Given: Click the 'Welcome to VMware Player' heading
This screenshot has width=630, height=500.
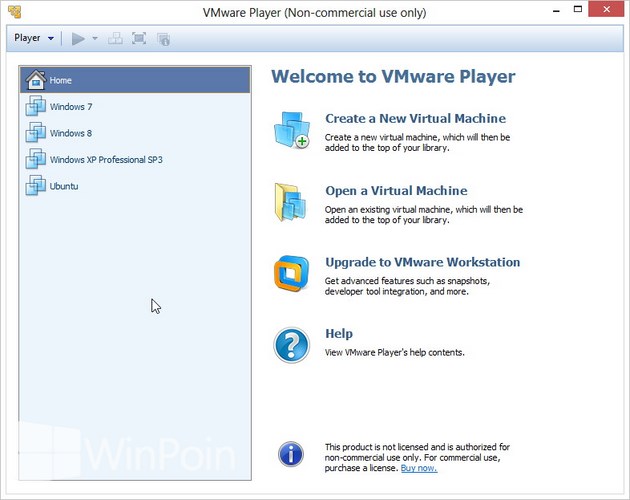Looking at the screenshot, I should tap(393, 76).
